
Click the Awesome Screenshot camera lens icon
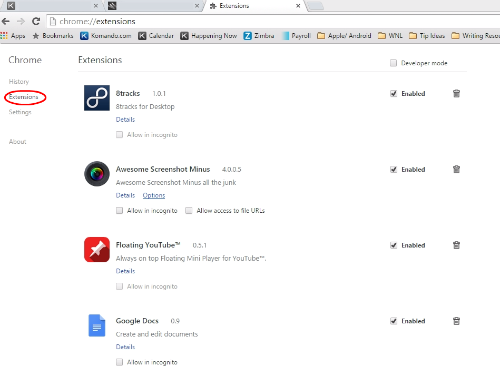click(x=97, y=174)
